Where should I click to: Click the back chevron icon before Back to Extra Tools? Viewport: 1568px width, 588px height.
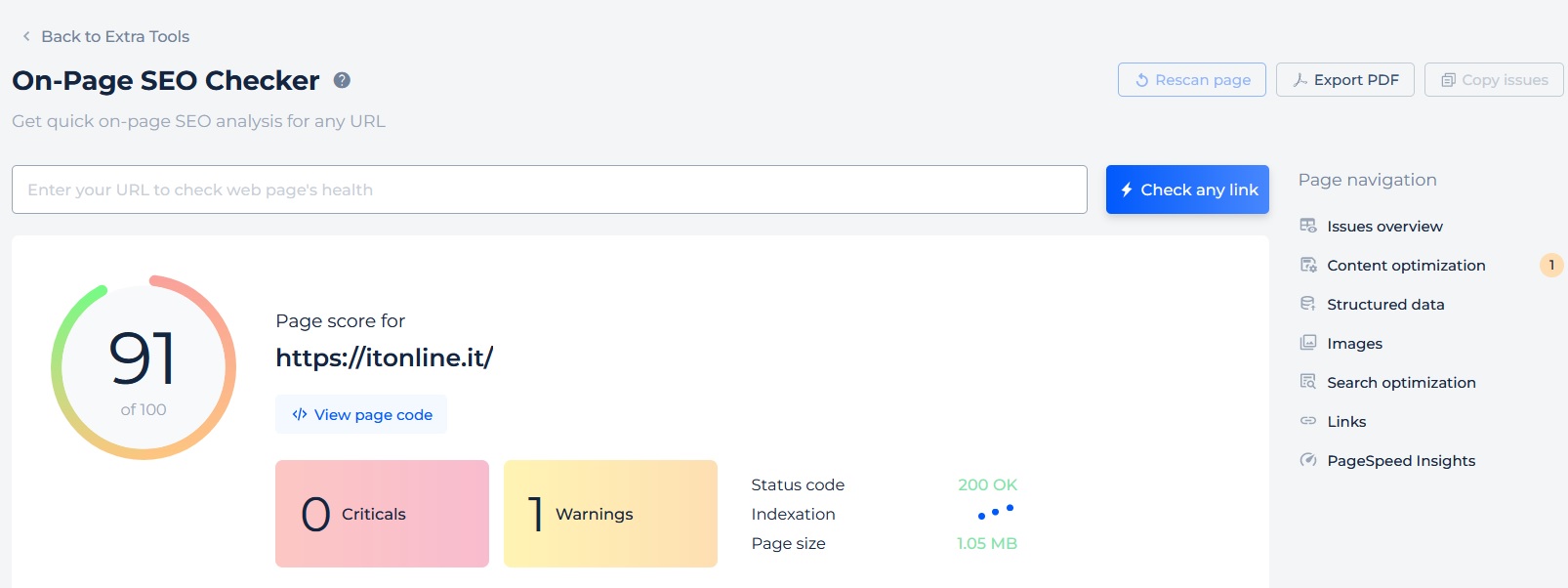coord(26,36)
